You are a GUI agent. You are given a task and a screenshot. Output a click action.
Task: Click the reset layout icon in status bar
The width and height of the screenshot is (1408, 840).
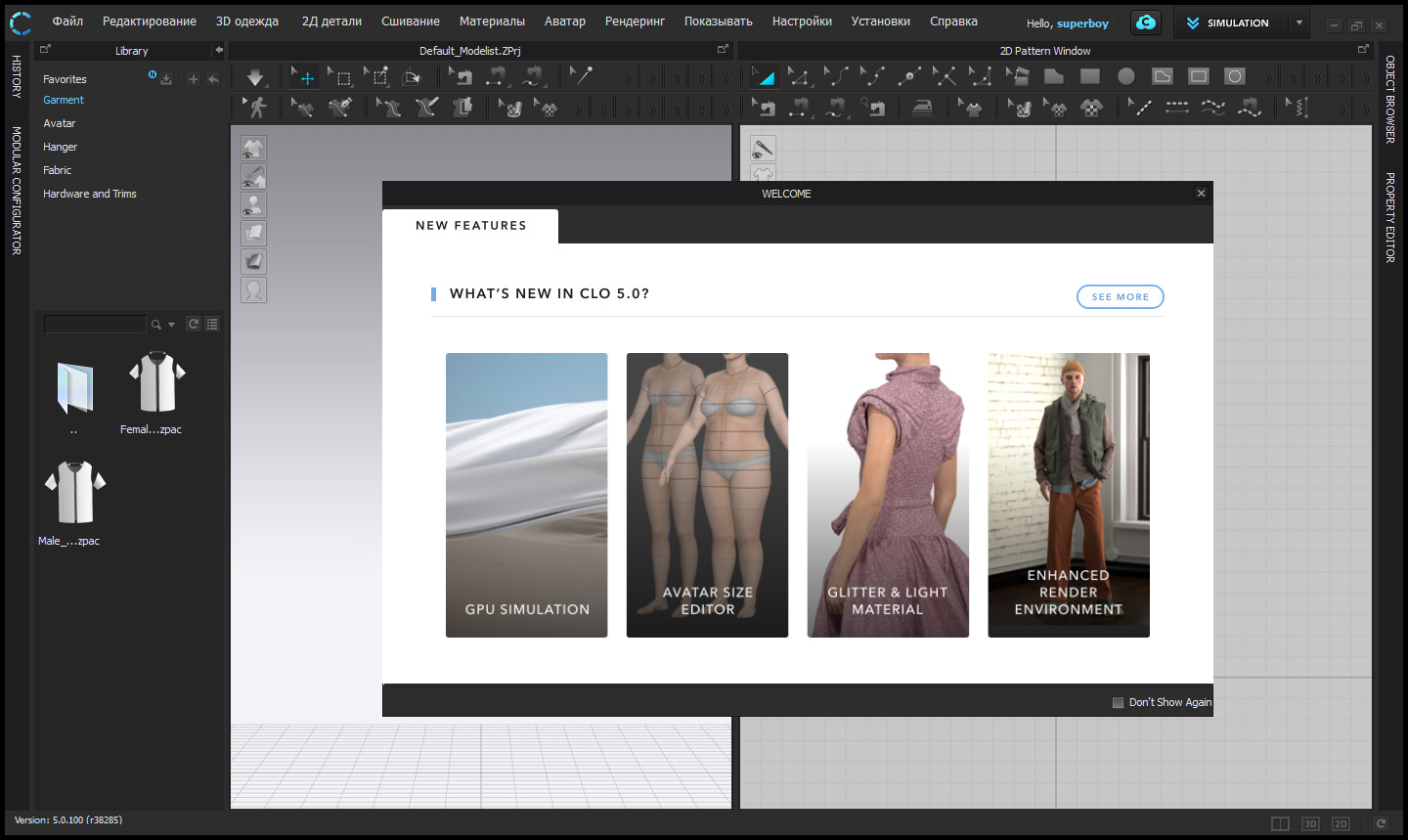[x=1381, y=823]
